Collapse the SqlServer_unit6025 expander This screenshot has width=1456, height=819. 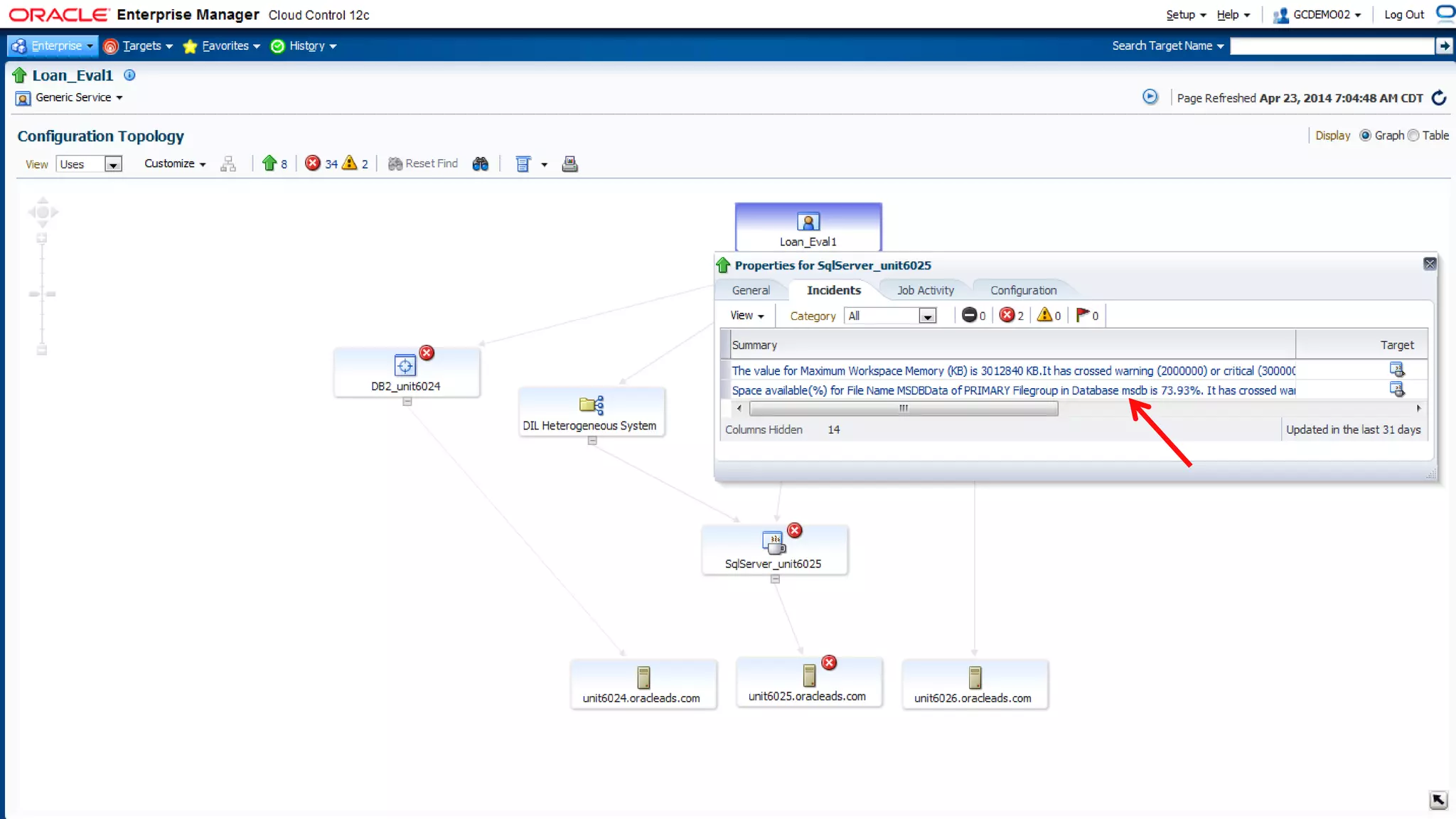[x=776, y=579]
